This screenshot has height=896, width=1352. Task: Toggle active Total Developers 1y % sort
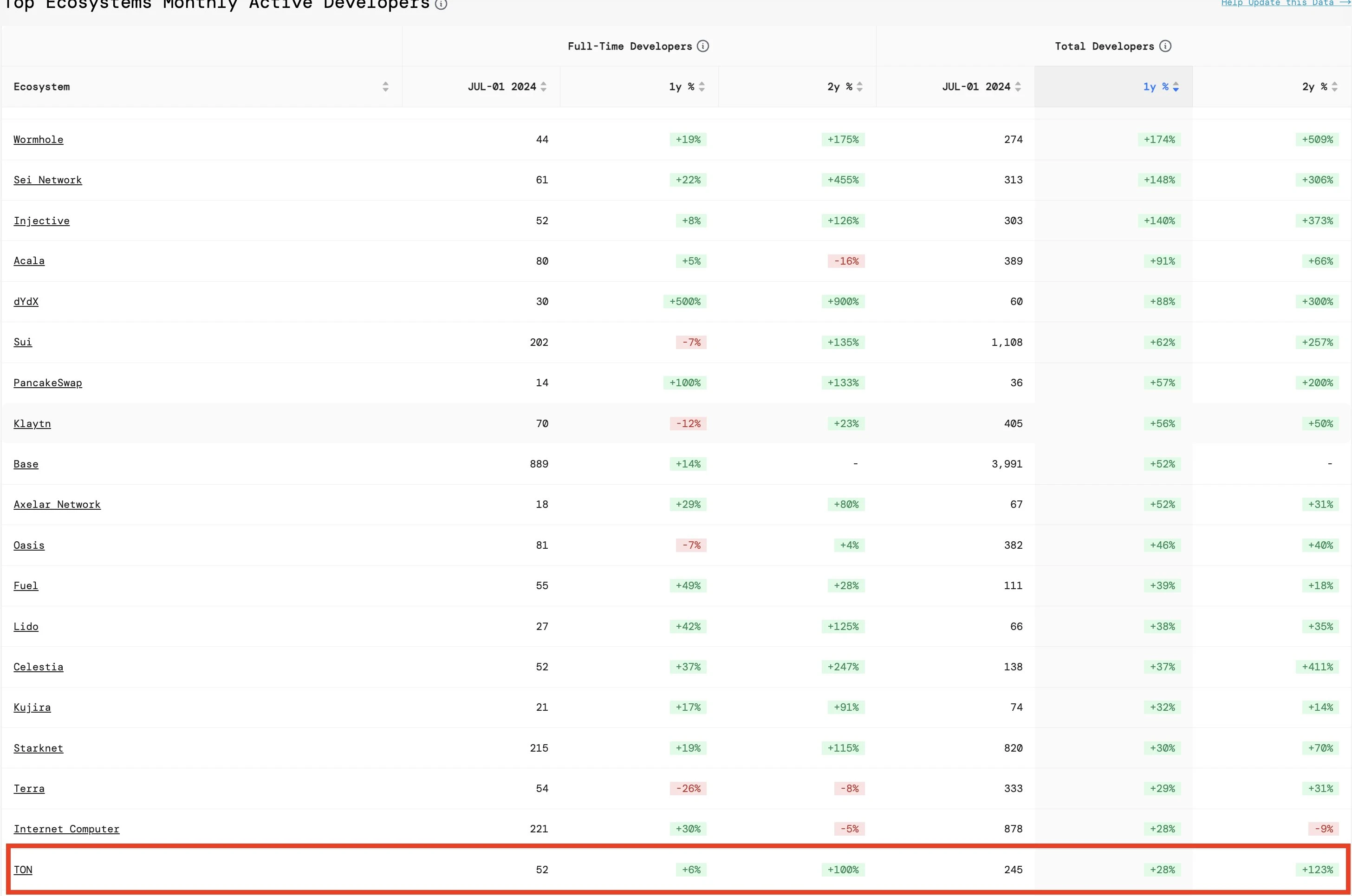coord(1176,87)
